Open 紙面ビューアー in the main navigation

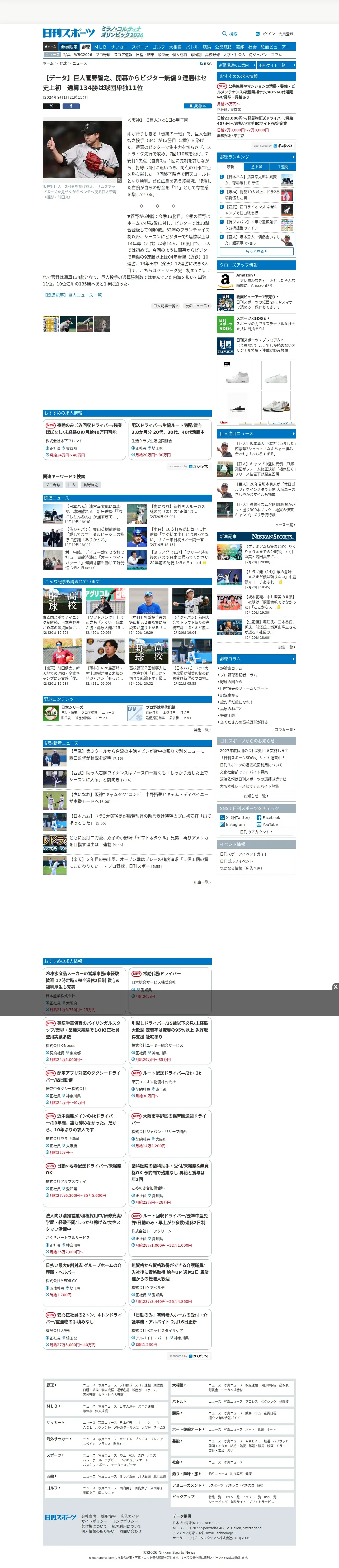click(x=275, y=47)
